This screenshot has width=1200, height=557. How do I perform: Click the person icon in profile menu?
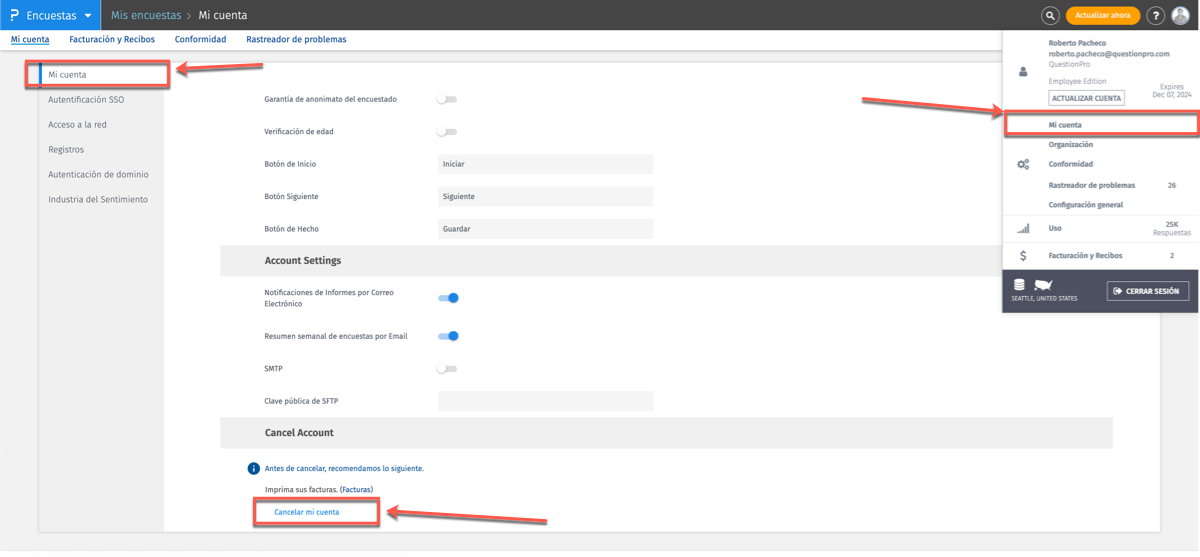click(x=1023, y=72)
